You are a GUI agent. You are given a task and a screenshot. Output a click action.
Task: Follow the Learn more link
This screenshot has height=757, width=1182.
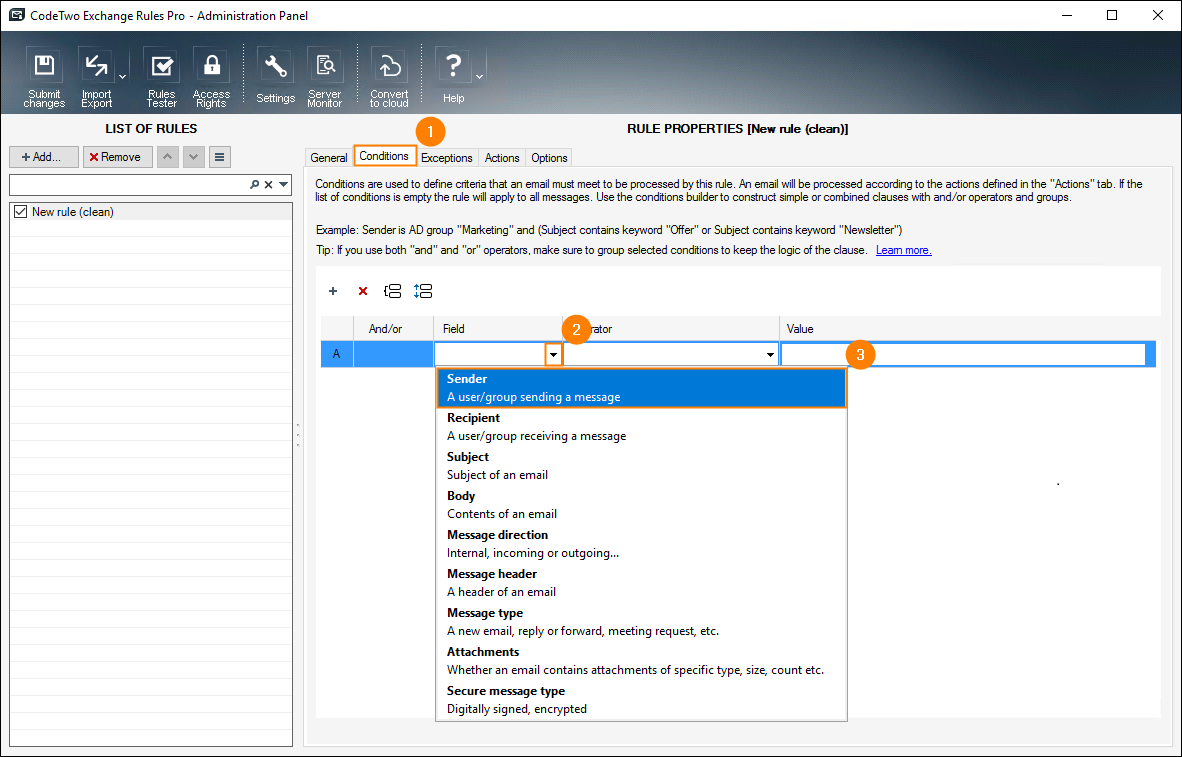point(904,250)
